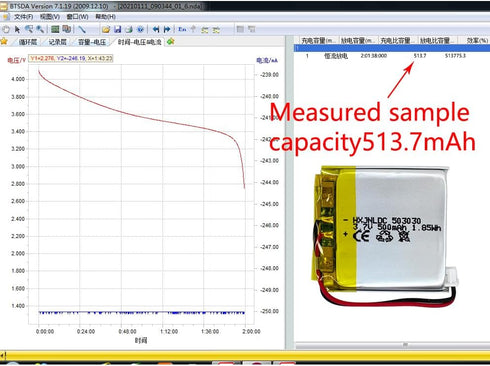Go to previous with left arrow

point(156,29)
